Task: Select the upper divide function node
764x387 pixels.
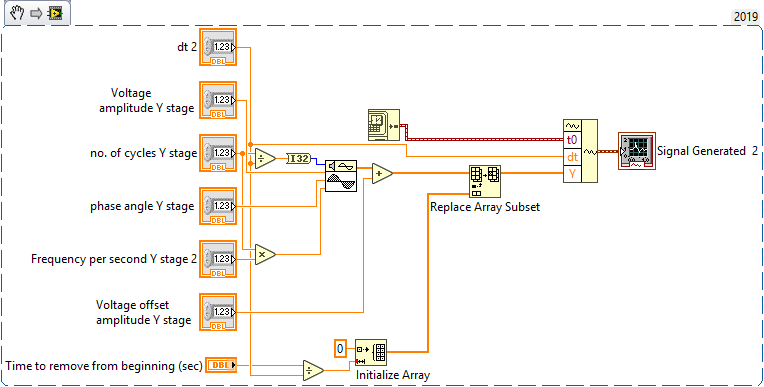Action: pos(265,158)
